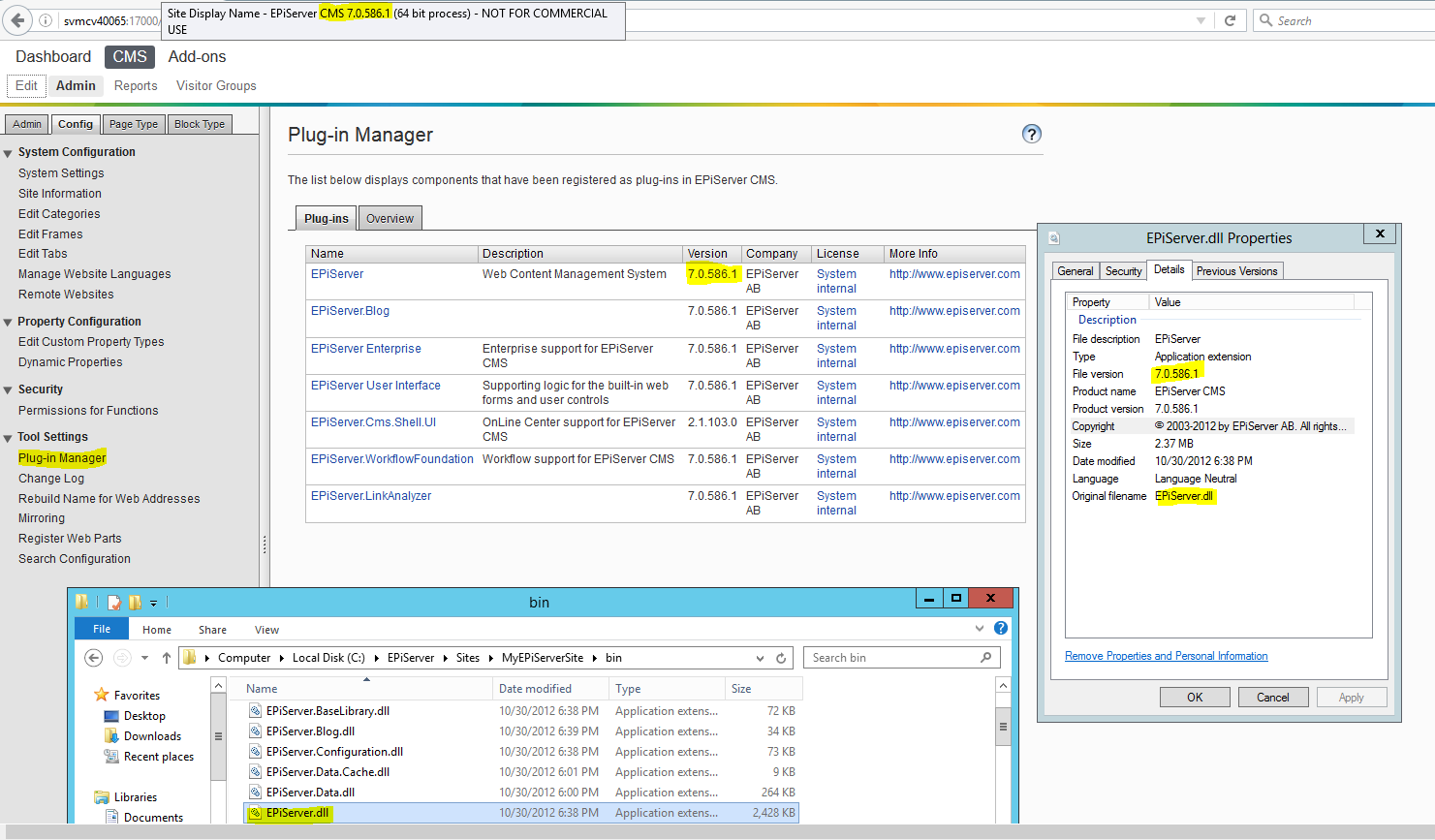Open the customize quick access toolbar dropdown
Viewport: 1435px width, 840px height.
pos(153,603)
